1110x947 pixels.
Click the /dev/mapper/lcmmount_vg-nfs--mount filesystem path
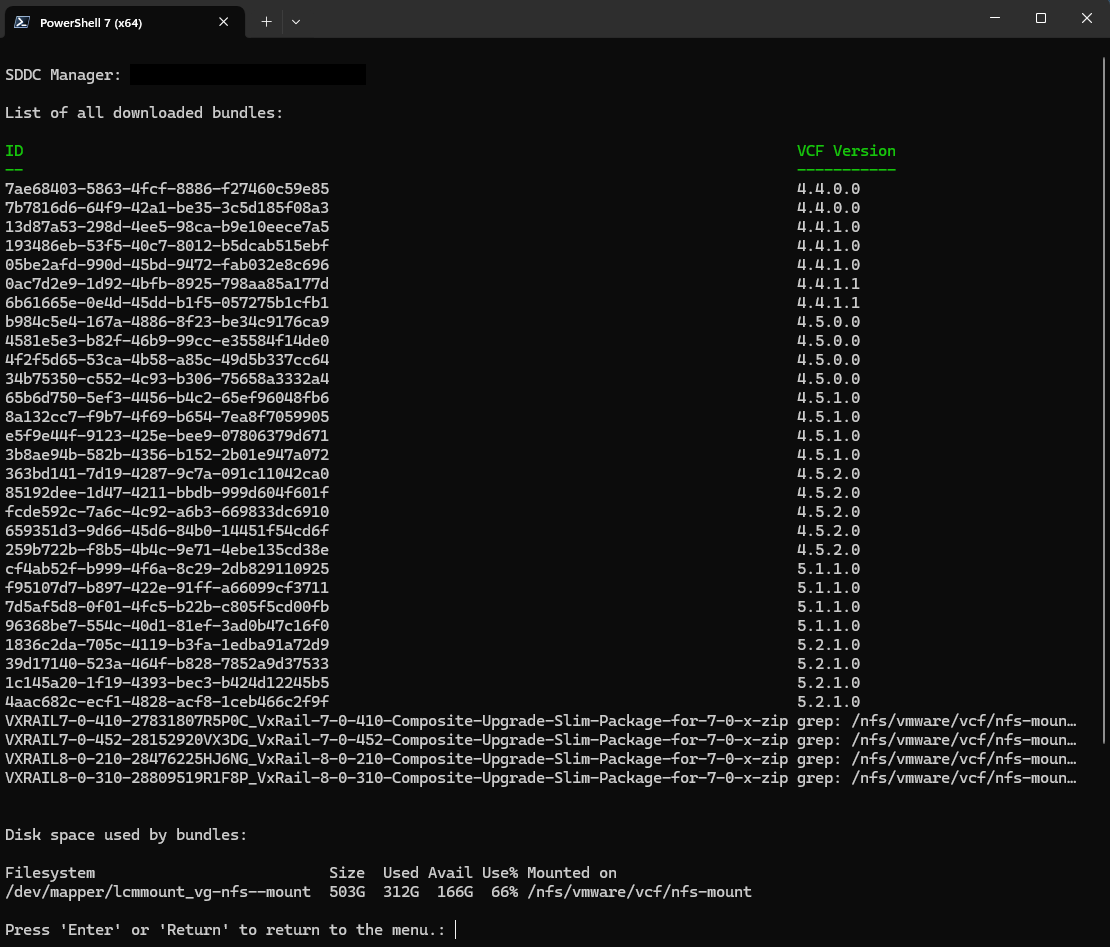[158, 892]
